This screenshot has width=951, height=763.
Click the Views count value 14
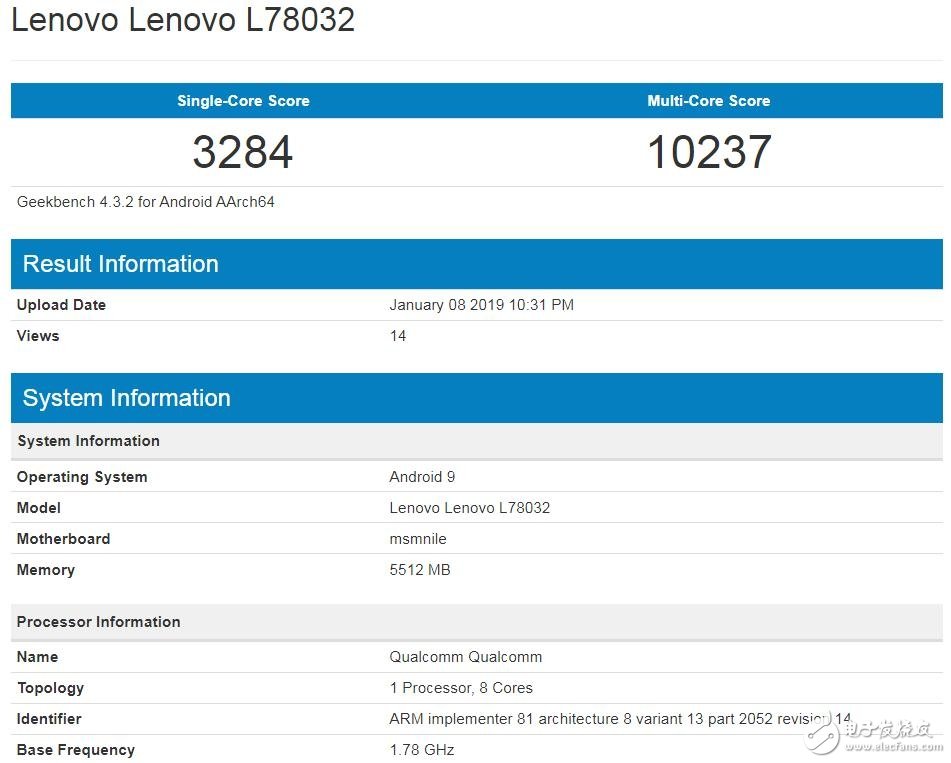pos(398,336)
